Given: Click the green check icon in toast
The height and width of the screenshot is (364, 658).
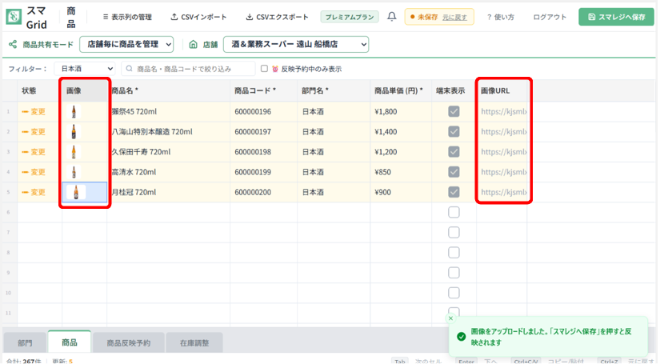Looking at the screenshot, I should point(461,337).
